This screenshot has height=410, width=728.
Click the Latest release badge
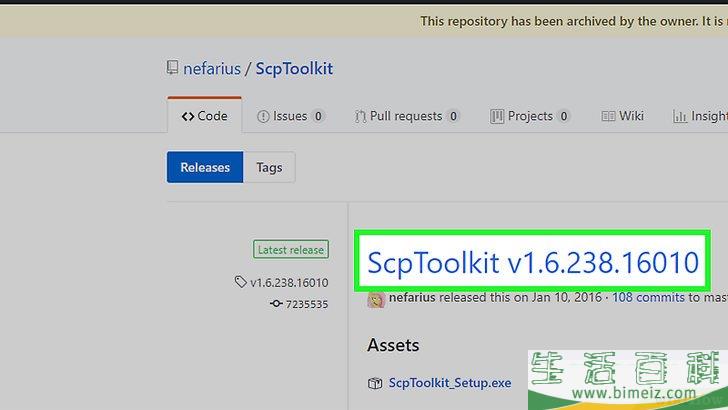coord(291,249)
